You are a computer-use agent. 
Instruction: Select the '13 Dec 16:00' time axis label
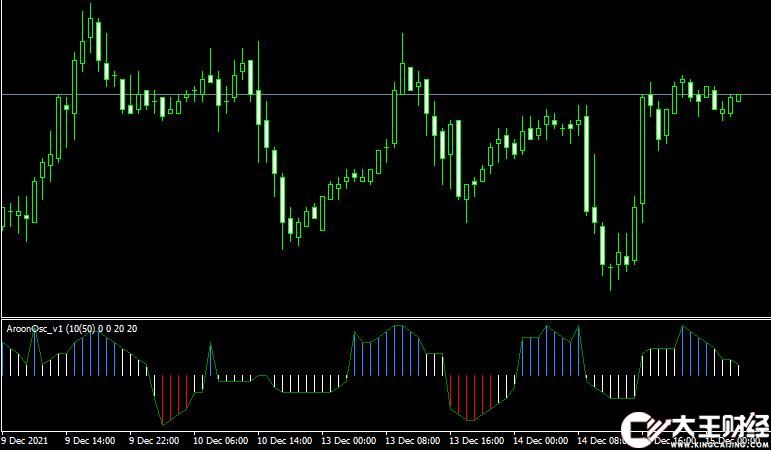(476, 441)
